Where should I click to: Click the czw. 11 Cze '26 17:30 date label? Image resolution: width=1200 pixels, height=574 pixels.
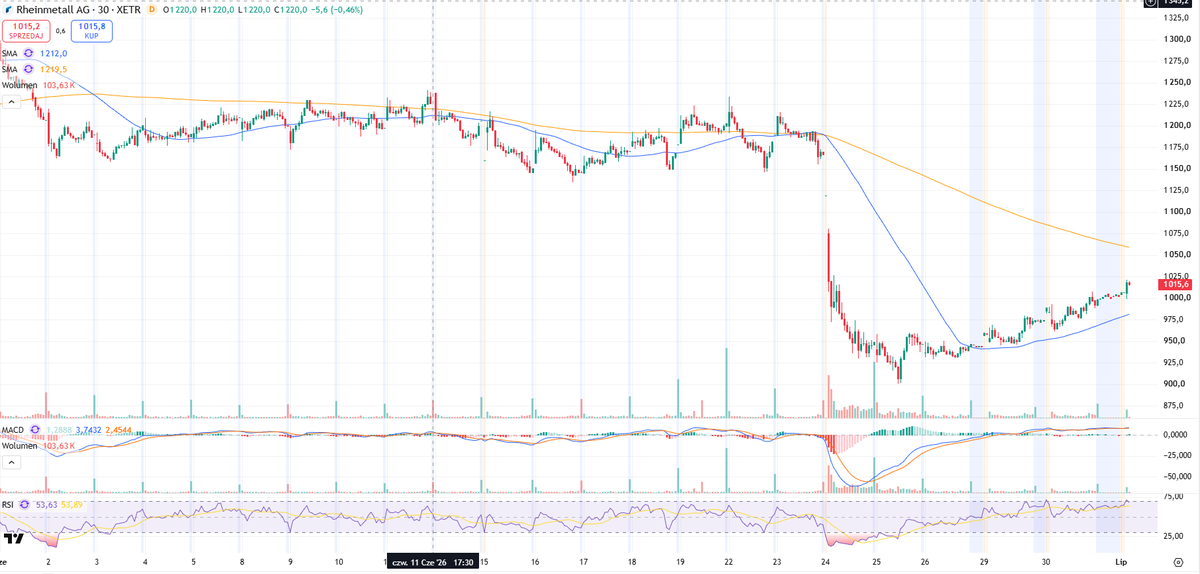pyautogui.click(x=432, y=562)
